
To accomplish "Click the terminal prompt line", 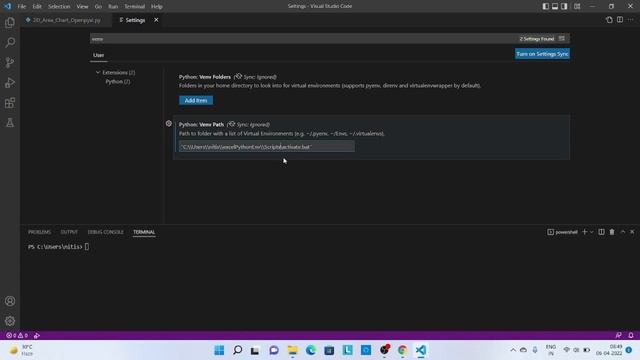I will pyautogui.click(x=58, y=247).
